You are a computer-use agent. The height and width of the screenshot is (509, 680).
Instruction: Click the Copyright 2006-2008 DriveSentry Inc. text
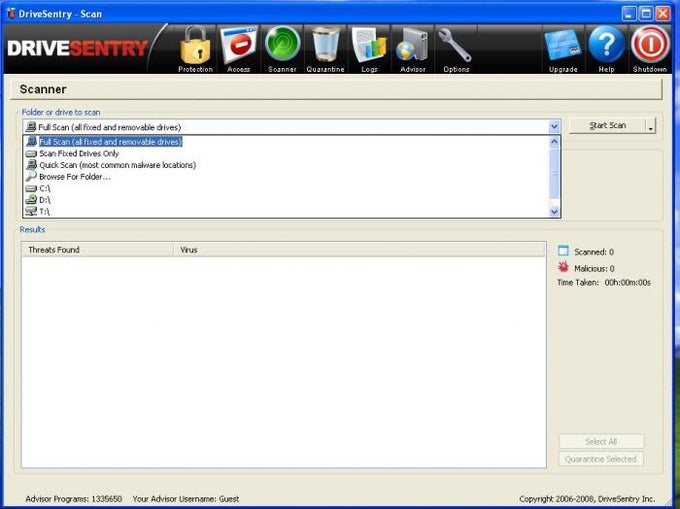587,499
